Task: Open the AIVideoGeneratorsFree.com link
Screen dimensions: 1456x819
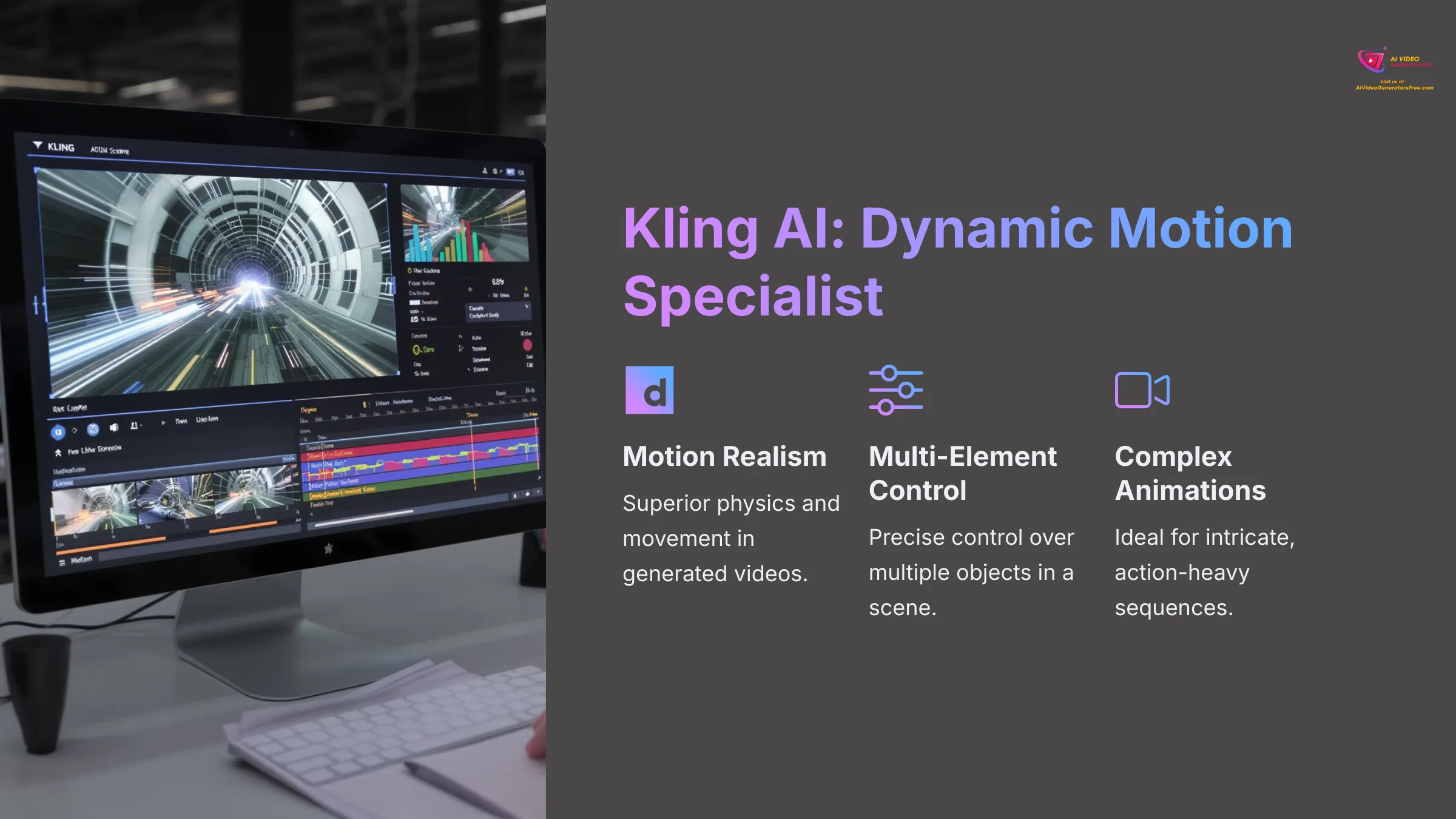Action: [x=1394, y=88]
